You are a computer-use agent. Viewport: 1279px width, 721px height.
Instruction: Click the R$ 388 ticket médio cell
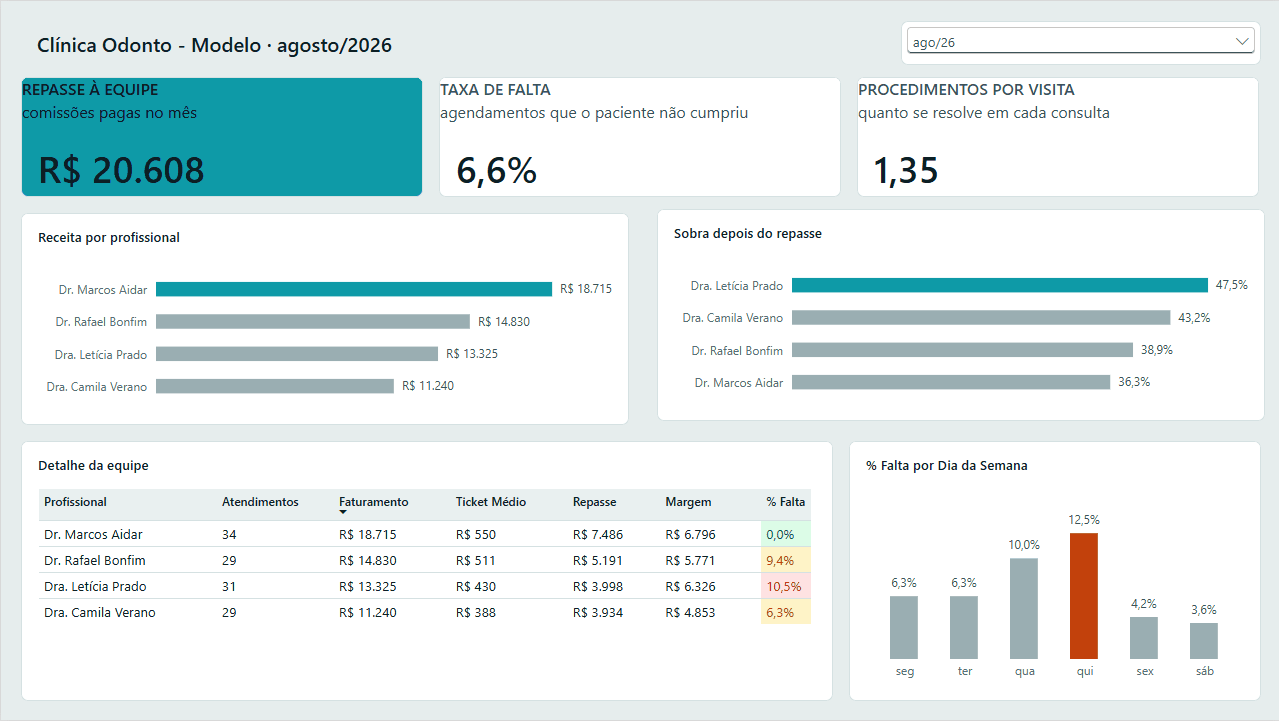(476, 613)
